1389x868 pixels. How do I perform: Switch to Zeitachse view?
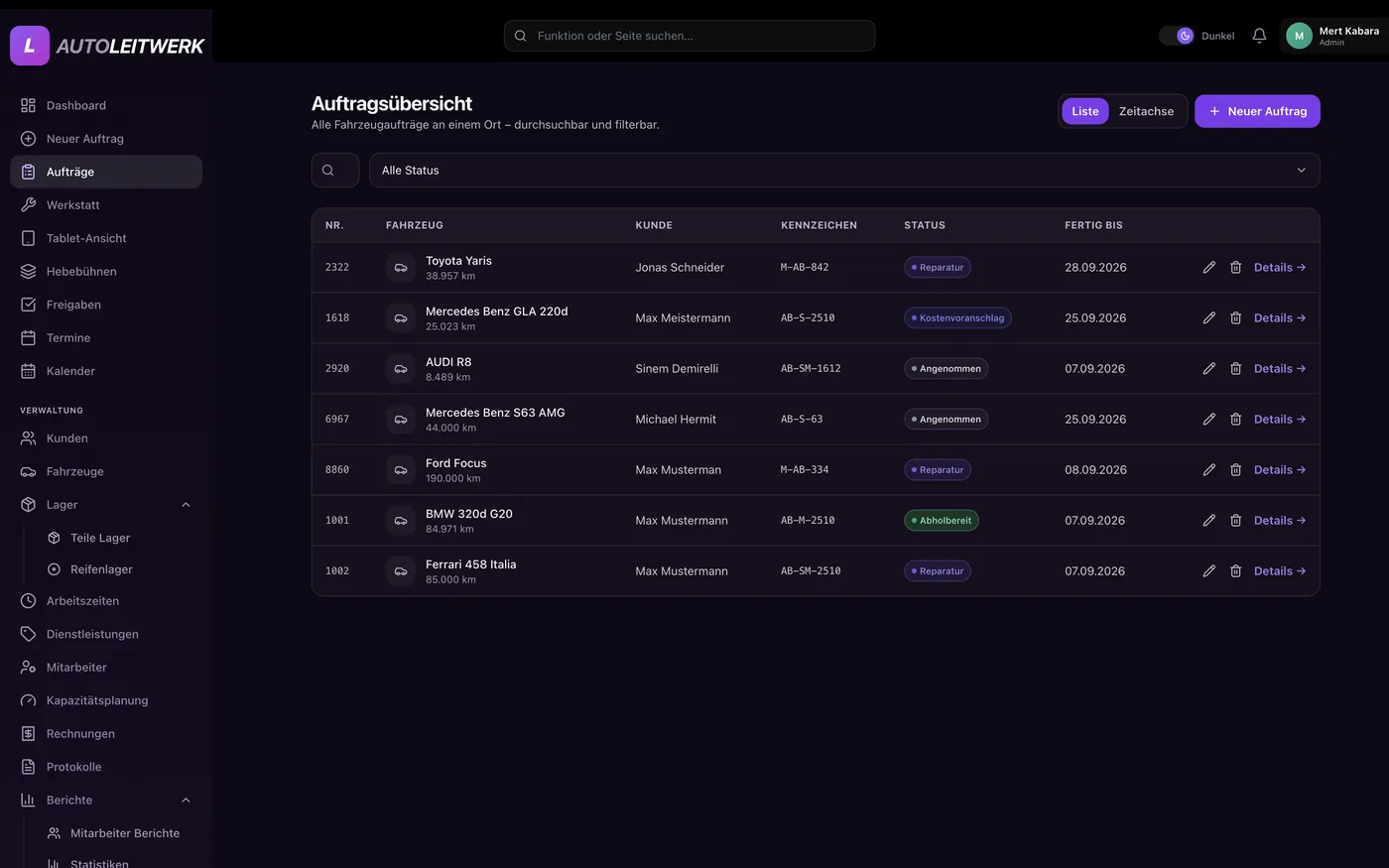(x=1146, y=111)
